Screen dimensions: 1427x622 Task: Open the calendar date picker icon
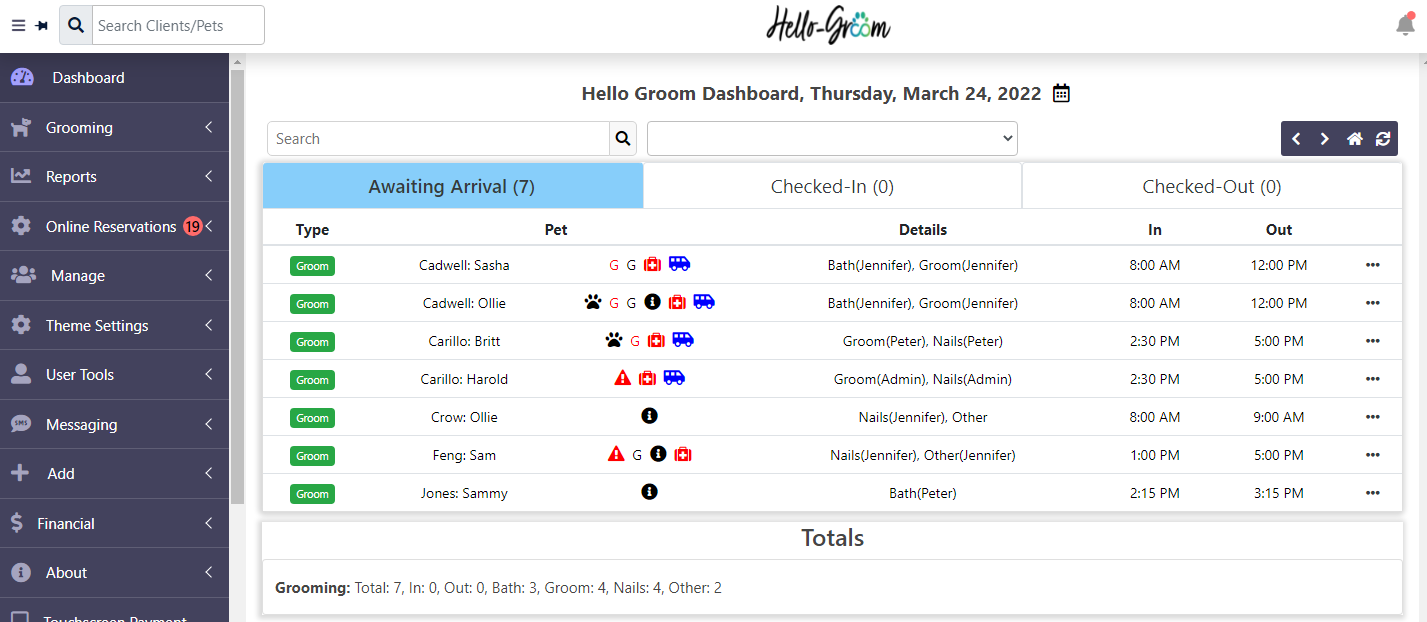pos(1061,94)
